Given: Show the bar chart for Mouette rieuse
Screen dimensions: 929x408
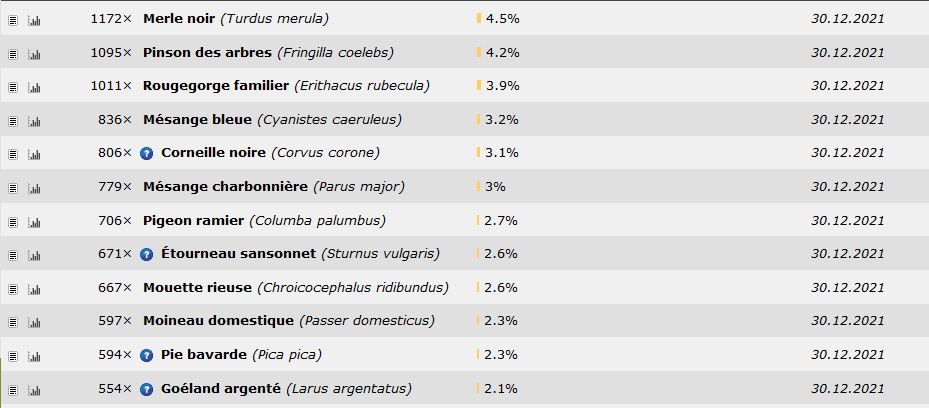Looking at the screenshot, I should click(34, 290).
